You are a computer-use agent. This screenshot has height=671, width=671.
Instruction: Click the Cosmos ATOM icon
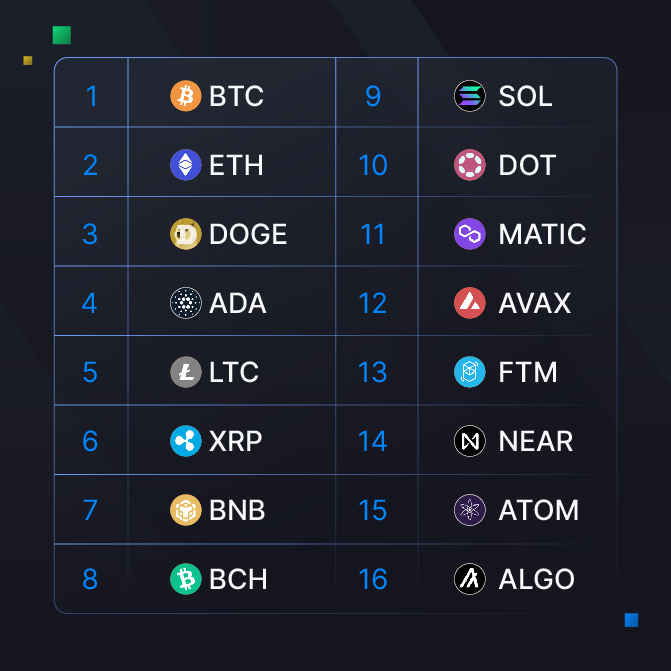tap(469, 510)
